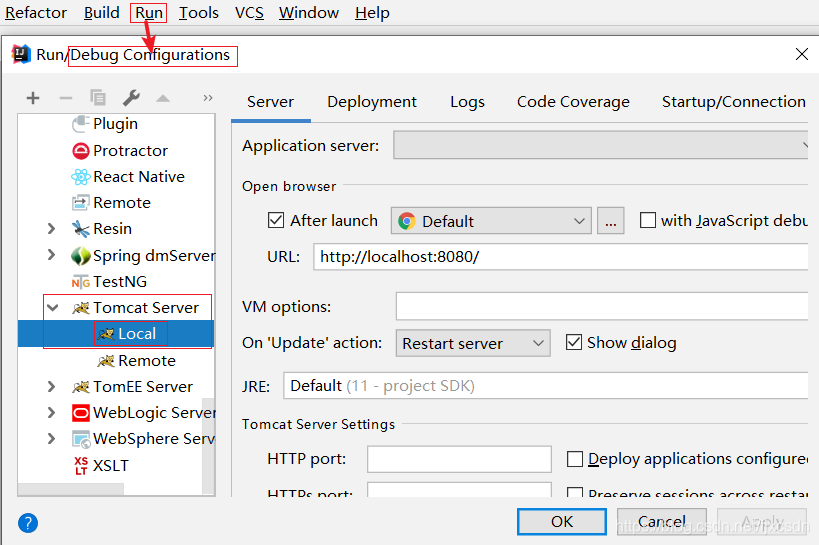819x545 pixels.
Task: Open the VCS menu
Action: [x=249, y=13]
